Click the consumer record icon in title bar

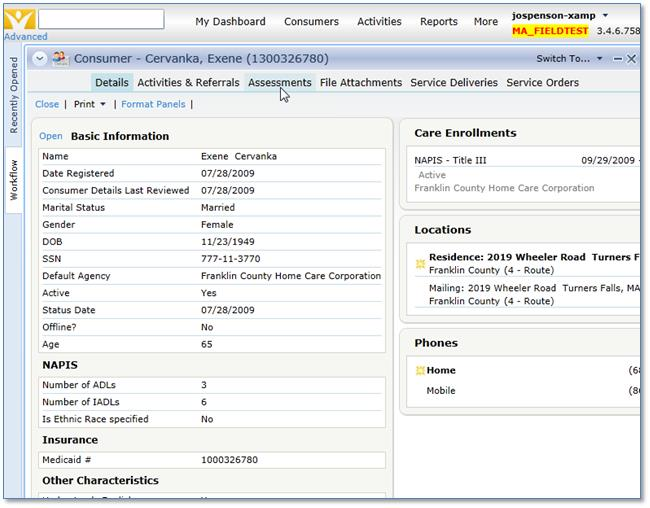pos(61,59)
